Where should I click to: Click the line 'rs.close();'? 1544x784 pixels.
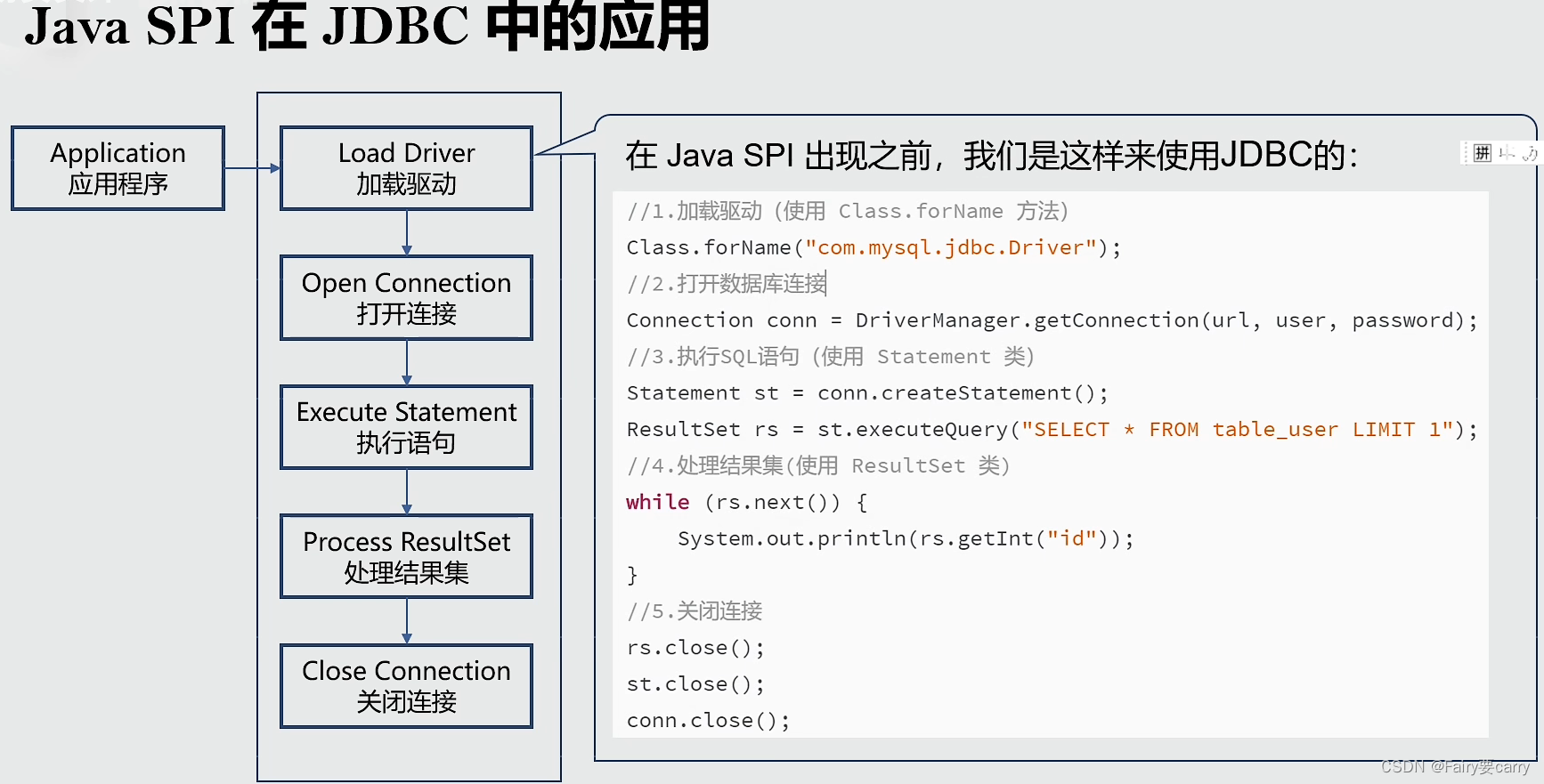[x=695, y=648]
